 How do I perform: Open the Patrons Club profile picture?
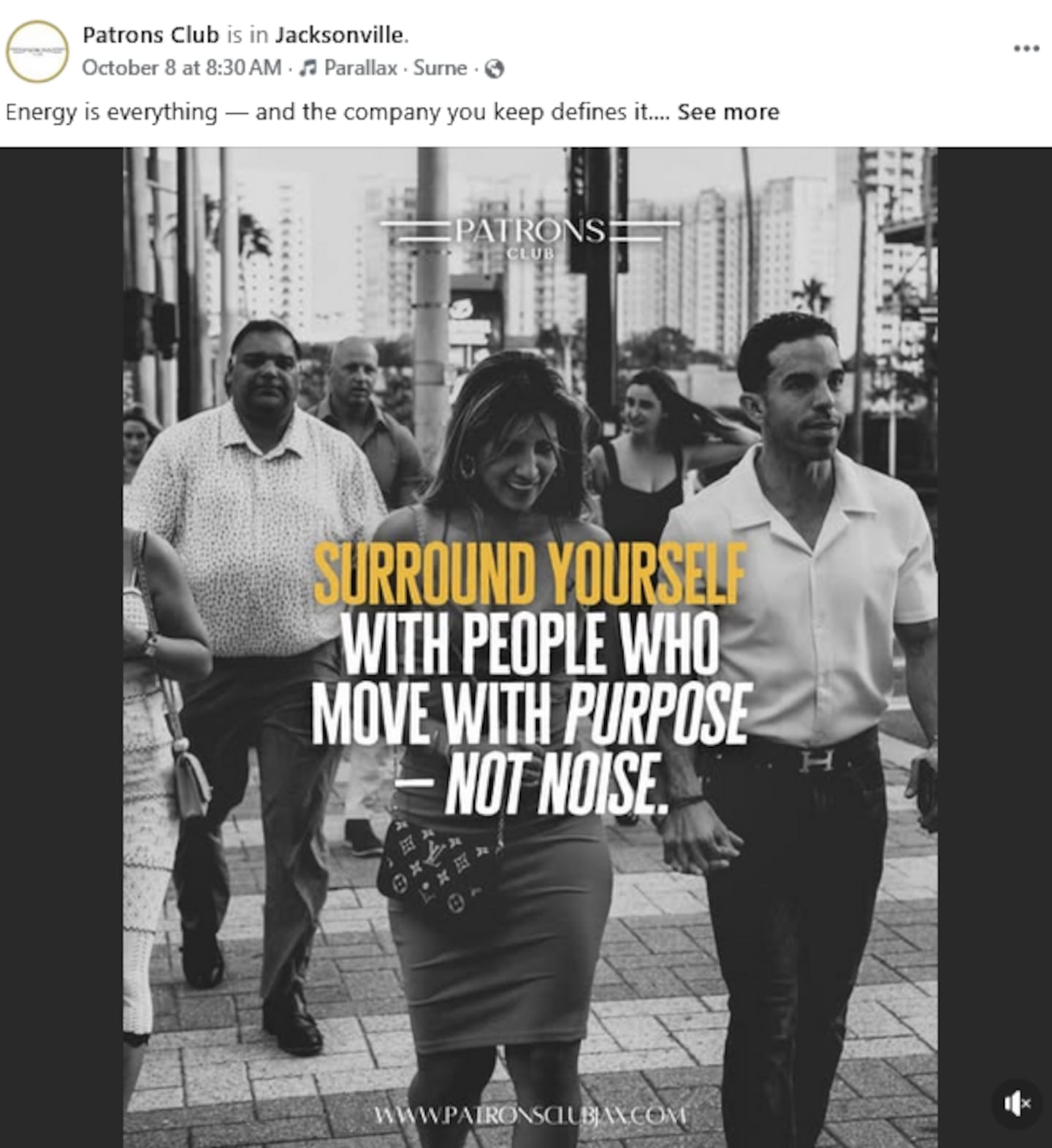37,51
